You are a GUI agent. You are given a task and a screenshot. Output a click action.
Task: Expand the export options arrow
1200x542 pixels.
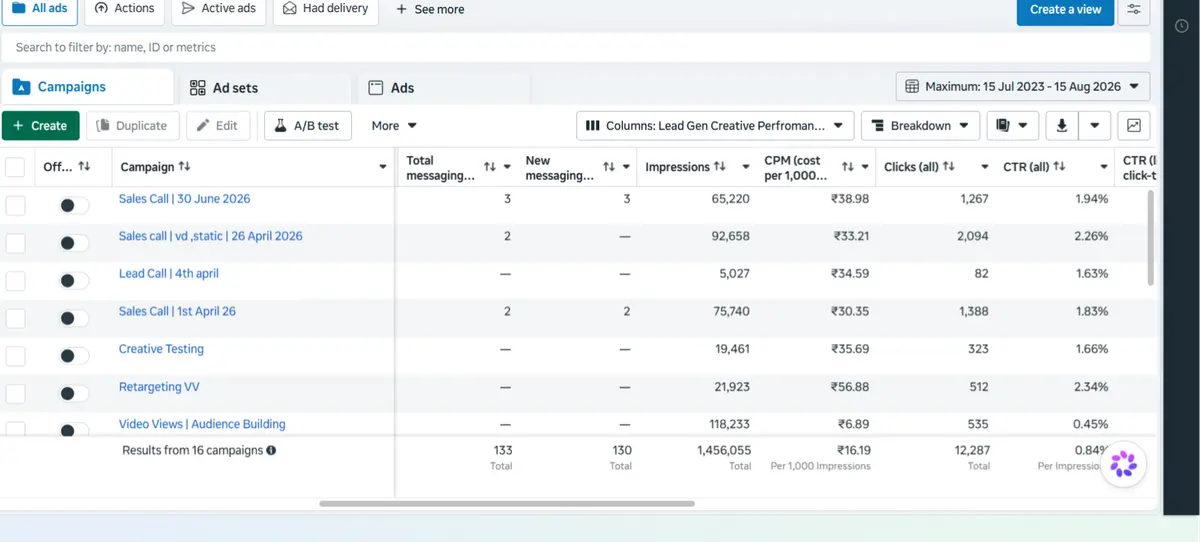point(1095,125)
